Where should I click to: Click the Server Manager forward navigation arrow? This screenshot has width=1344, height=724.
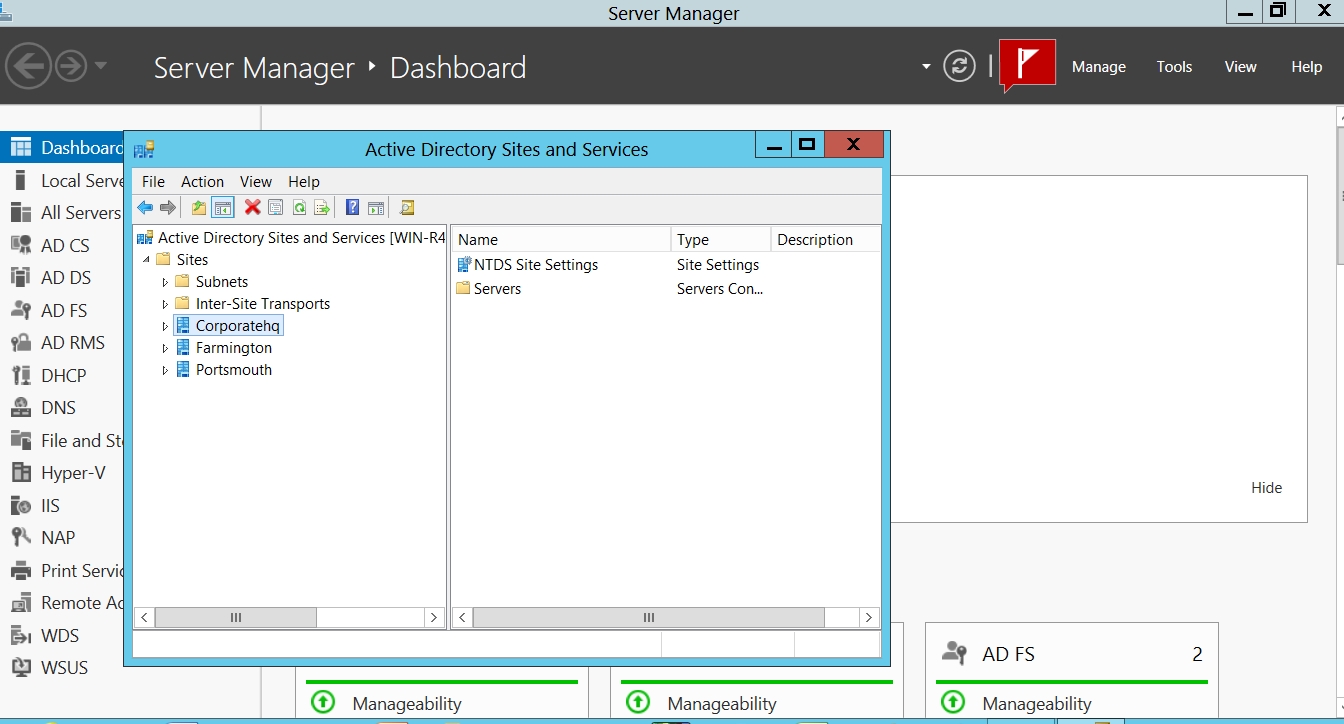click(71, 67)
